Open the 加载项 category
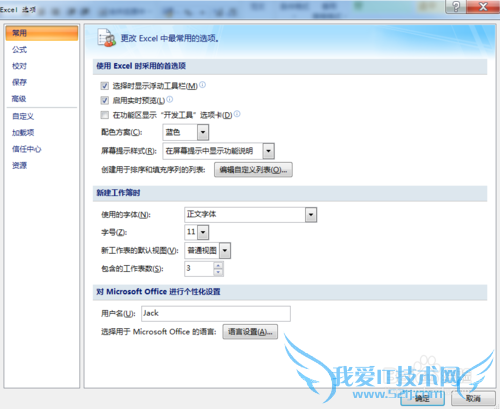500x409 pixels. [23, 133]
